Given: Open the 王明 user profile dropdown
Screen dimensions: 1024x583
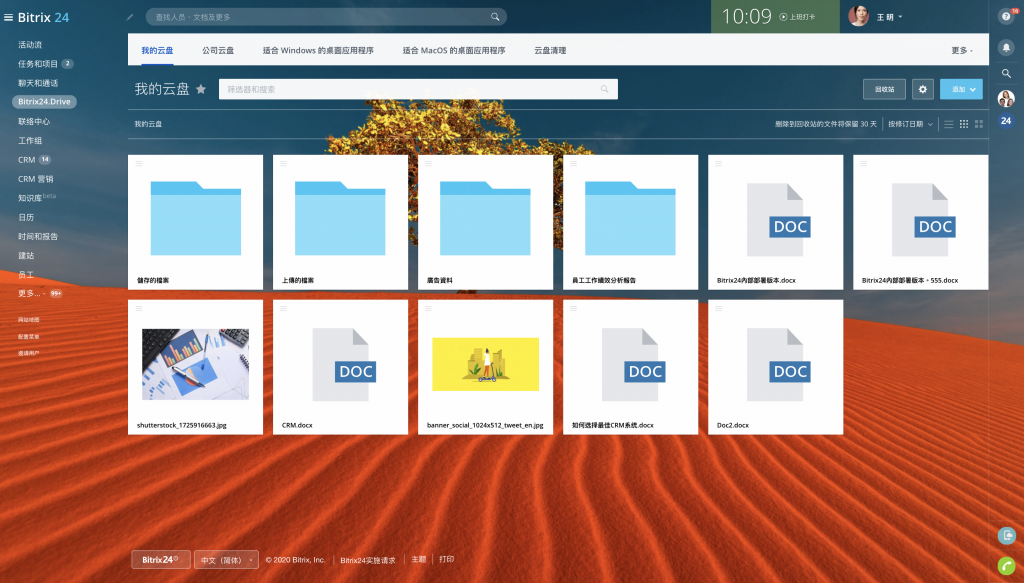Looking at the screenshot, I should point(875,17).
